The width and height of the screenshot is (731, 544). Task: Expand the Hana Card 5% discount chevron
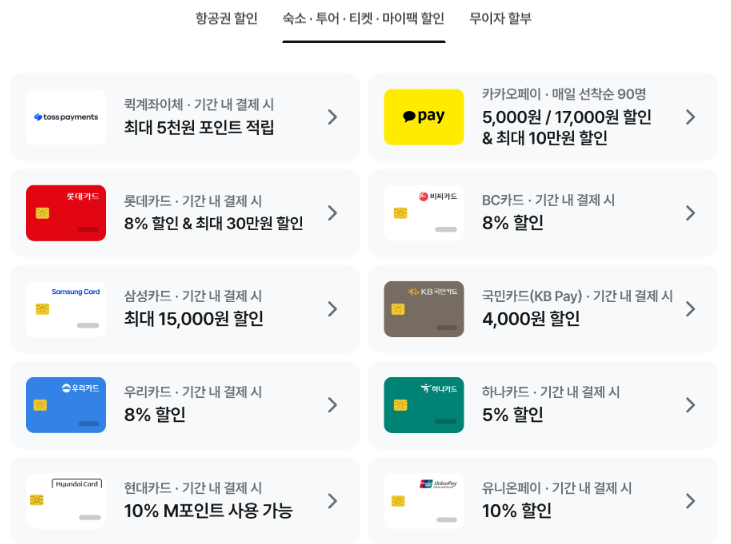point(690,405)
